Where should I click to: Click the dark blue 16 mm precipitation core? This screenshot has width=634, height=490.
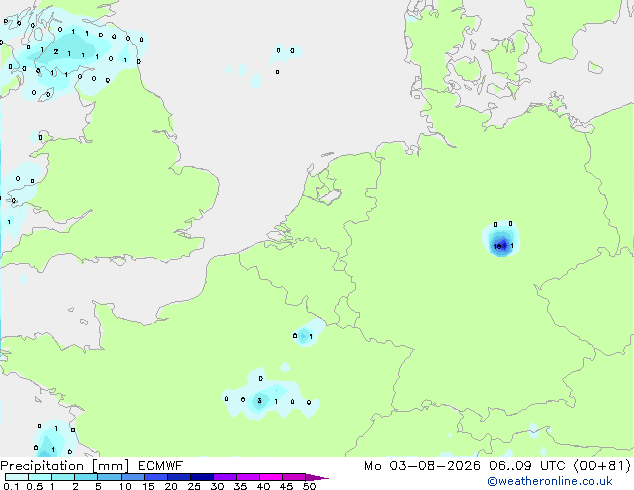[500, 245]
